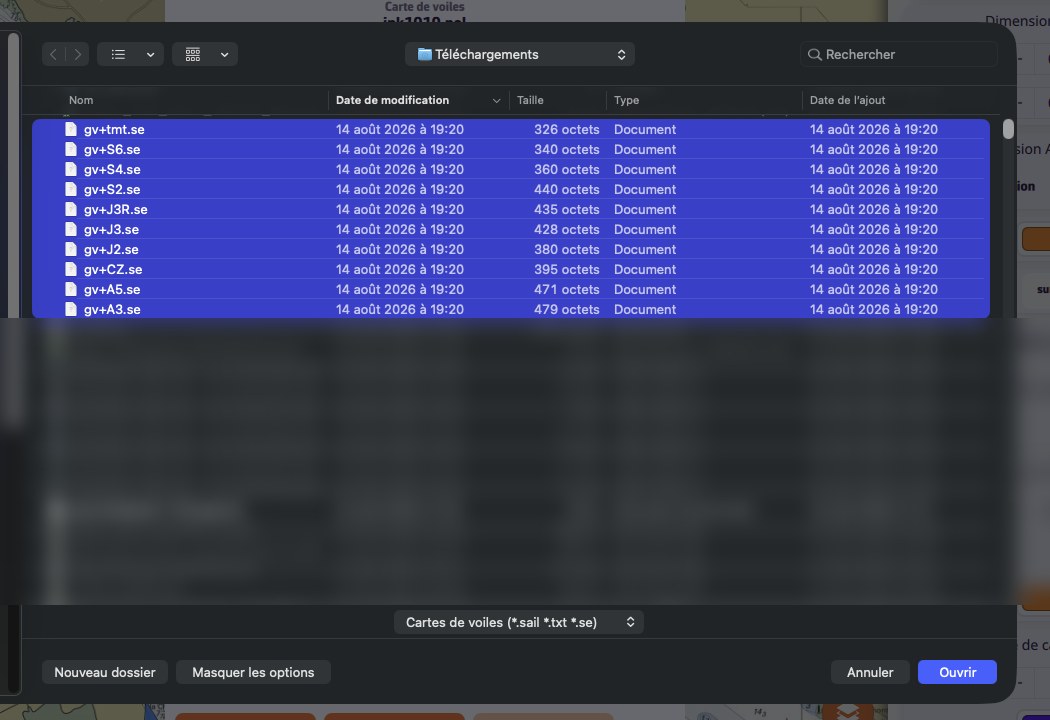Expand the view mode chevron menu
The height and width of the screenshot is (720, 1050).
[151, 55]
